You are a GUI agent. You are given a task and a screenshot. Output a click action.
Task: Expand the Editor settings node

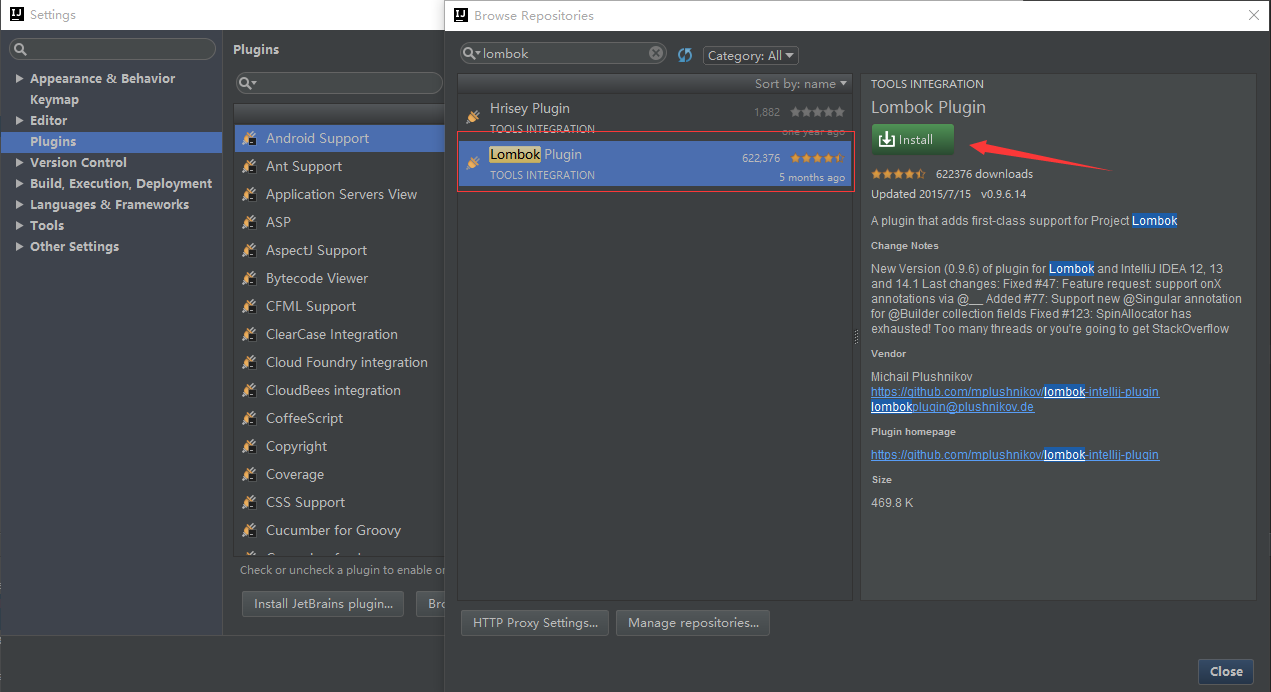click(x=19, y=121)
